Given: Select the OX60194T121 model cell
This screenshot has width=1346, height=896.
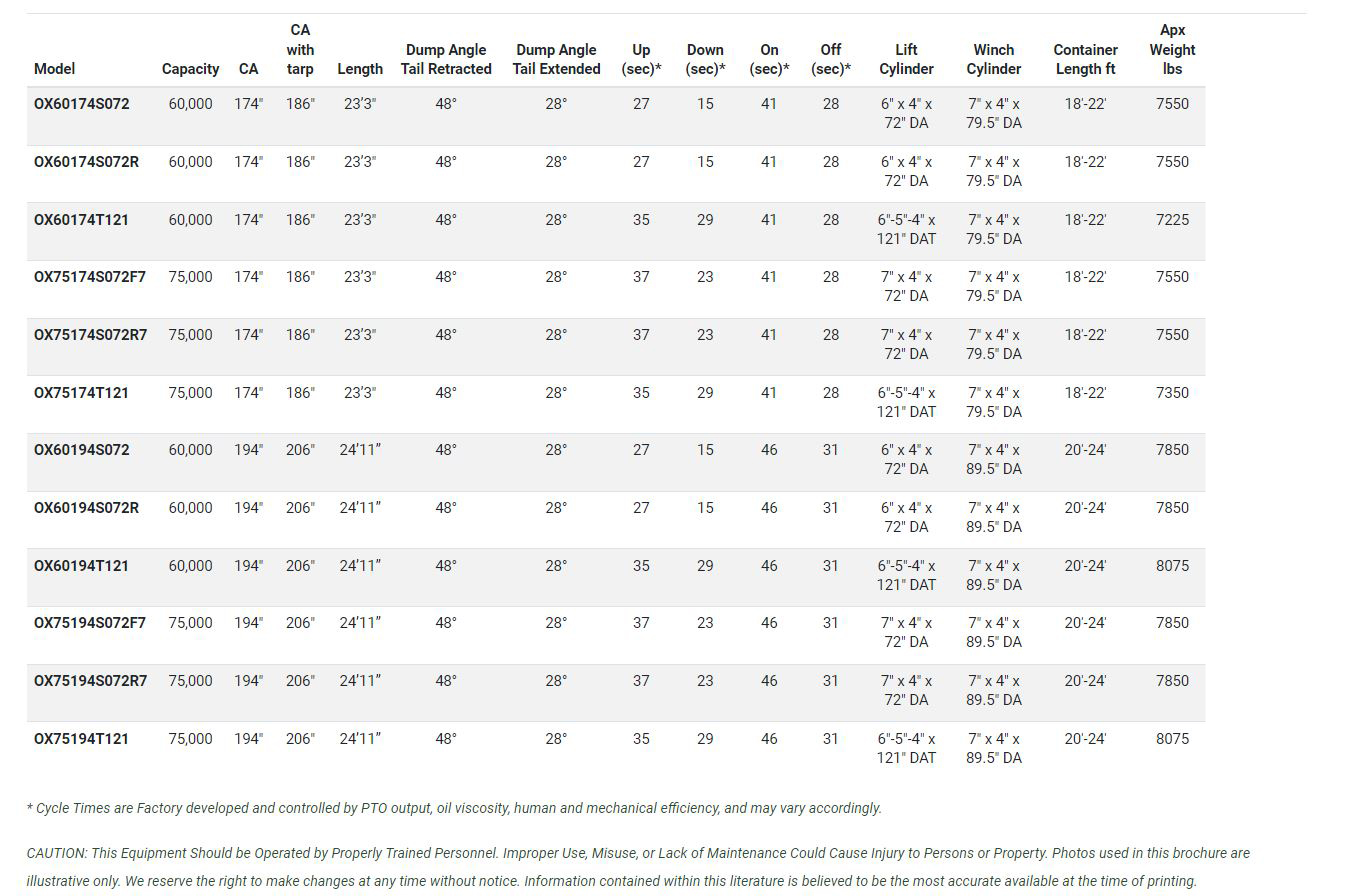Looking at the screenshot, I should click(x=81, y=566).
